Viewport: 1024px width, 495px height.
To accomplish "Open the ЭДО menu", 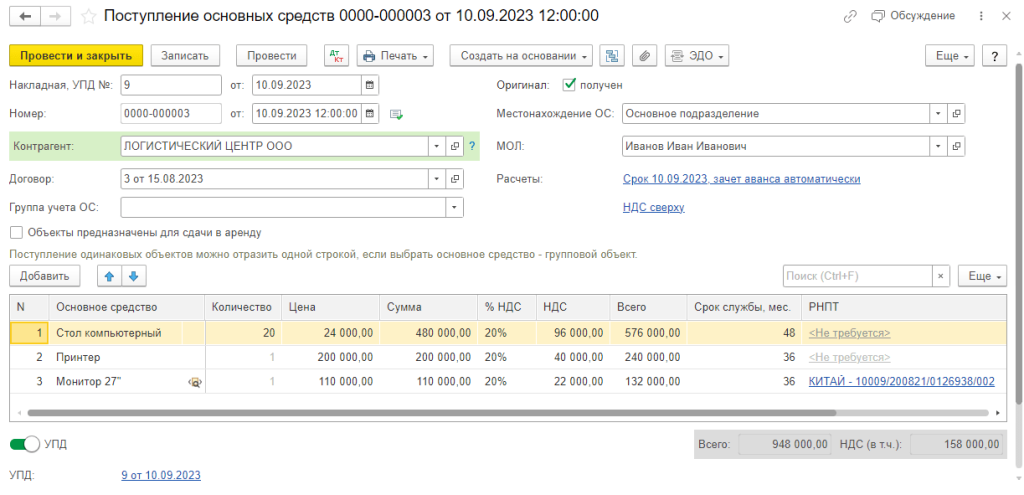I will click(x=696, y=56).
